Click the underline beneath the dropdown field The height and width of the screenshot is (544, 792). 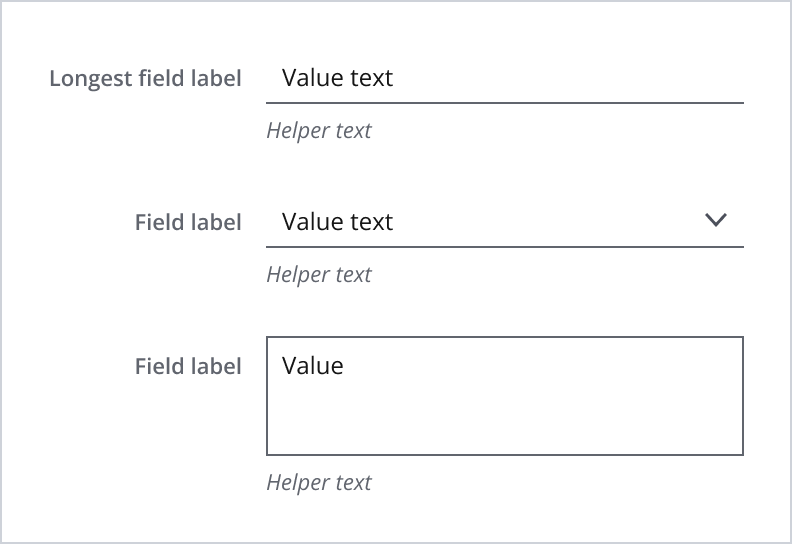pyautogui.click(x=504, y=246)
